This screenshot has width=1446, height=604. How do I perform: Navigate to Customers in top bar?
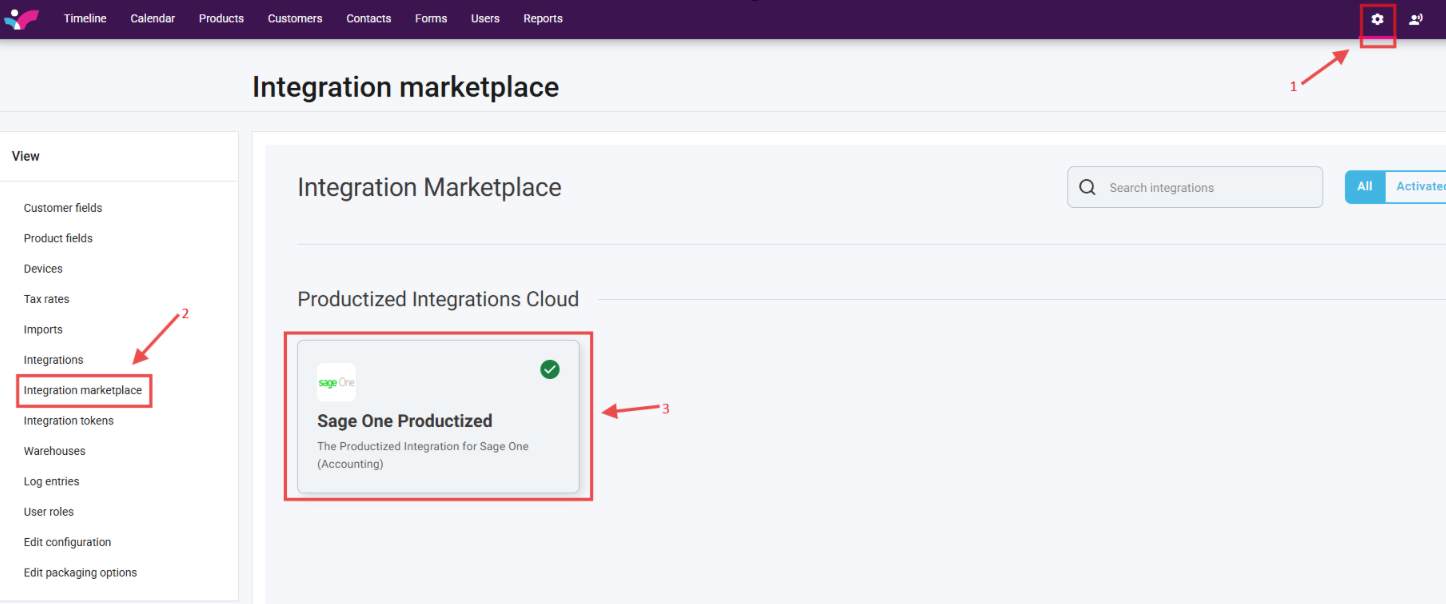(295, 19)
